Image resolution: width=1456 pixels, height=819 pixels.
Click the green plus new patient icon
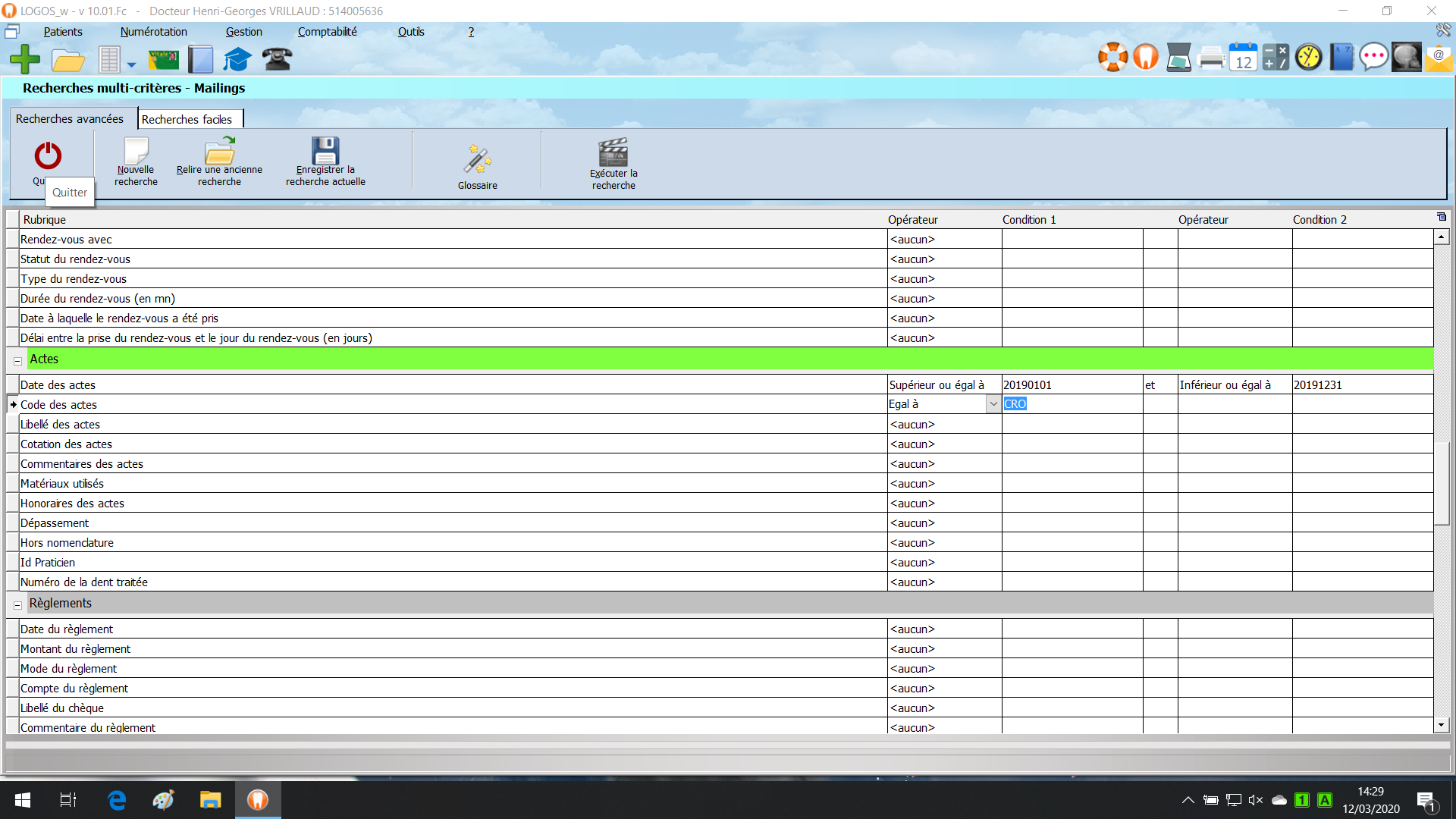click(25, 59)
